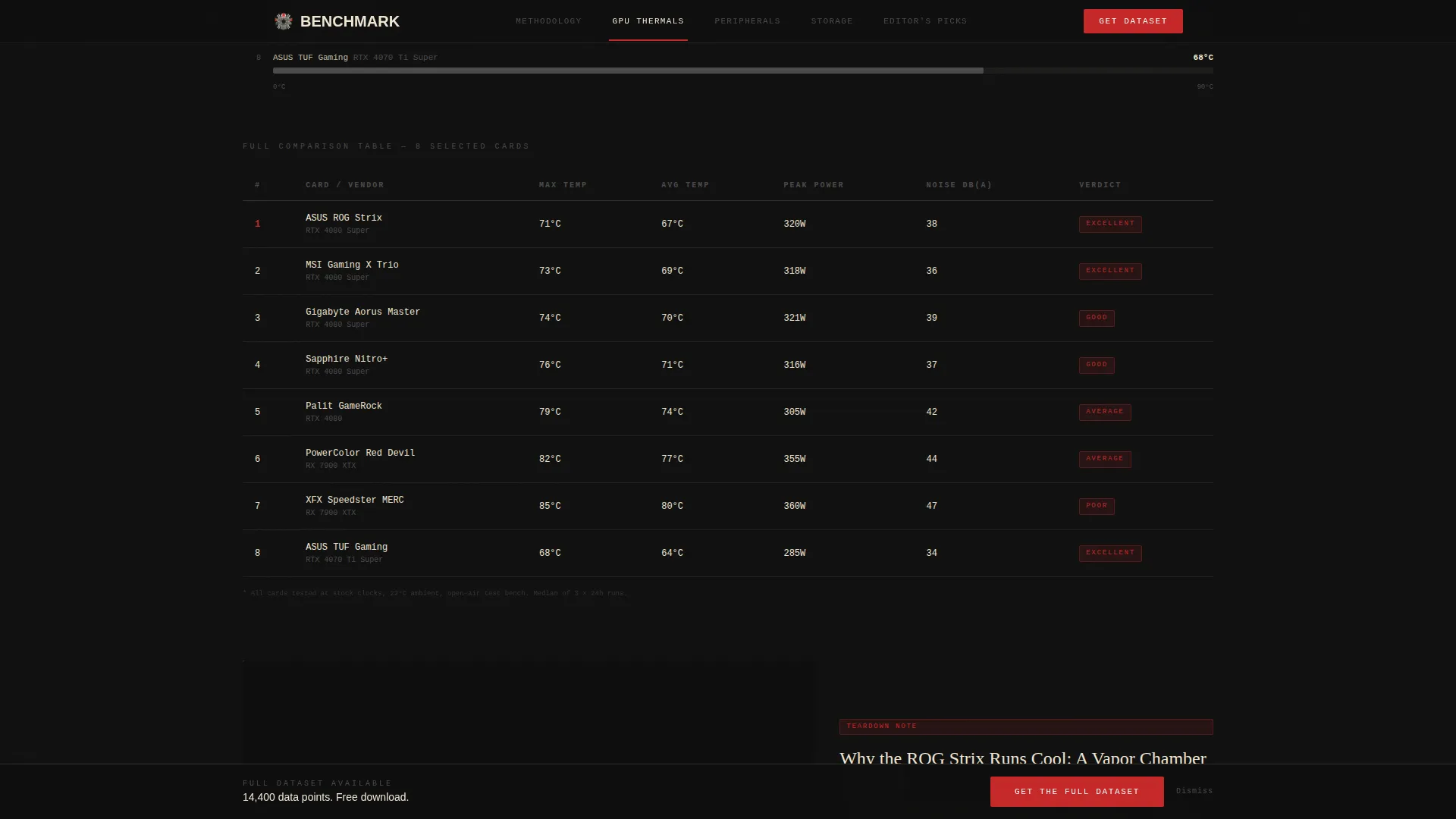Dismiss the full dataset banner
The image size is (1456, 819).
[x=1194, y=791]
